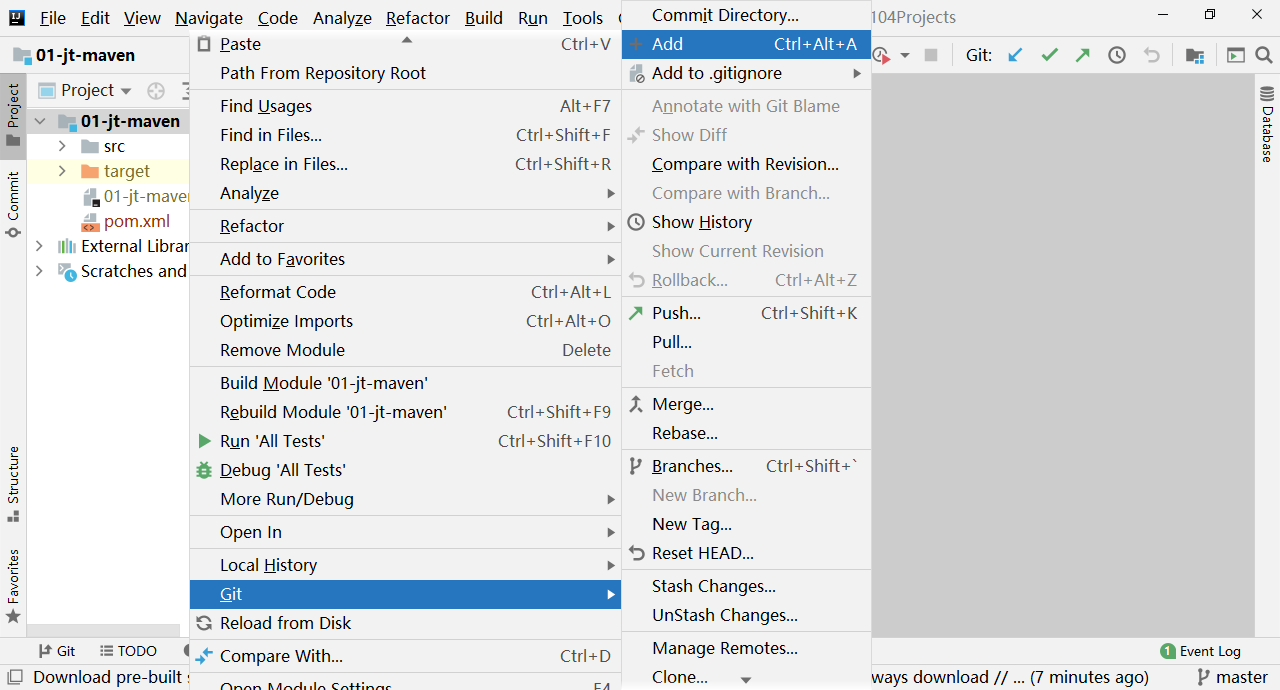Select Optimize Imports in context menu
1280x690 pixels.
[x=405, y=321]
